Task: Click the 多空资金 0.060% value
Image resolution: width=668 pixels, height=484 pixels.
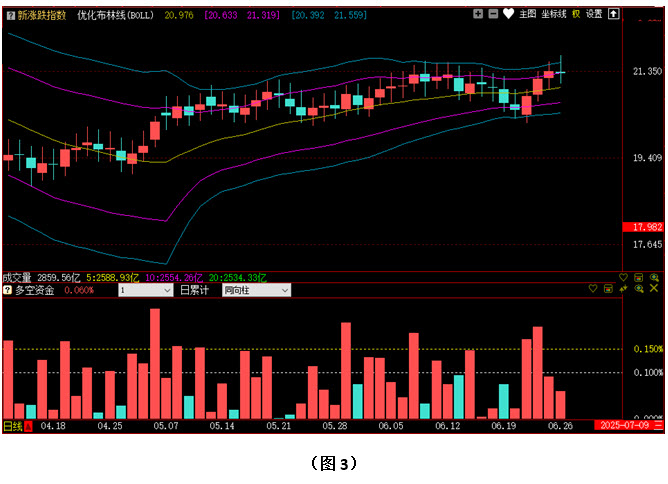Action: pyautogui.click(x=79, y=290)
